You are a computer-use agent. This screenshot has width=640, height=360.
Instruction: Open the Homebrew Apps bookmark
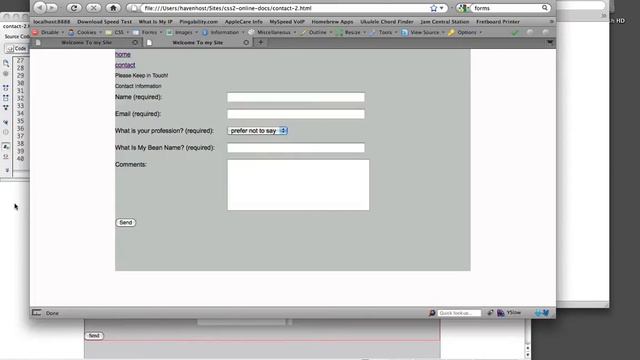(x=332, y=22)
